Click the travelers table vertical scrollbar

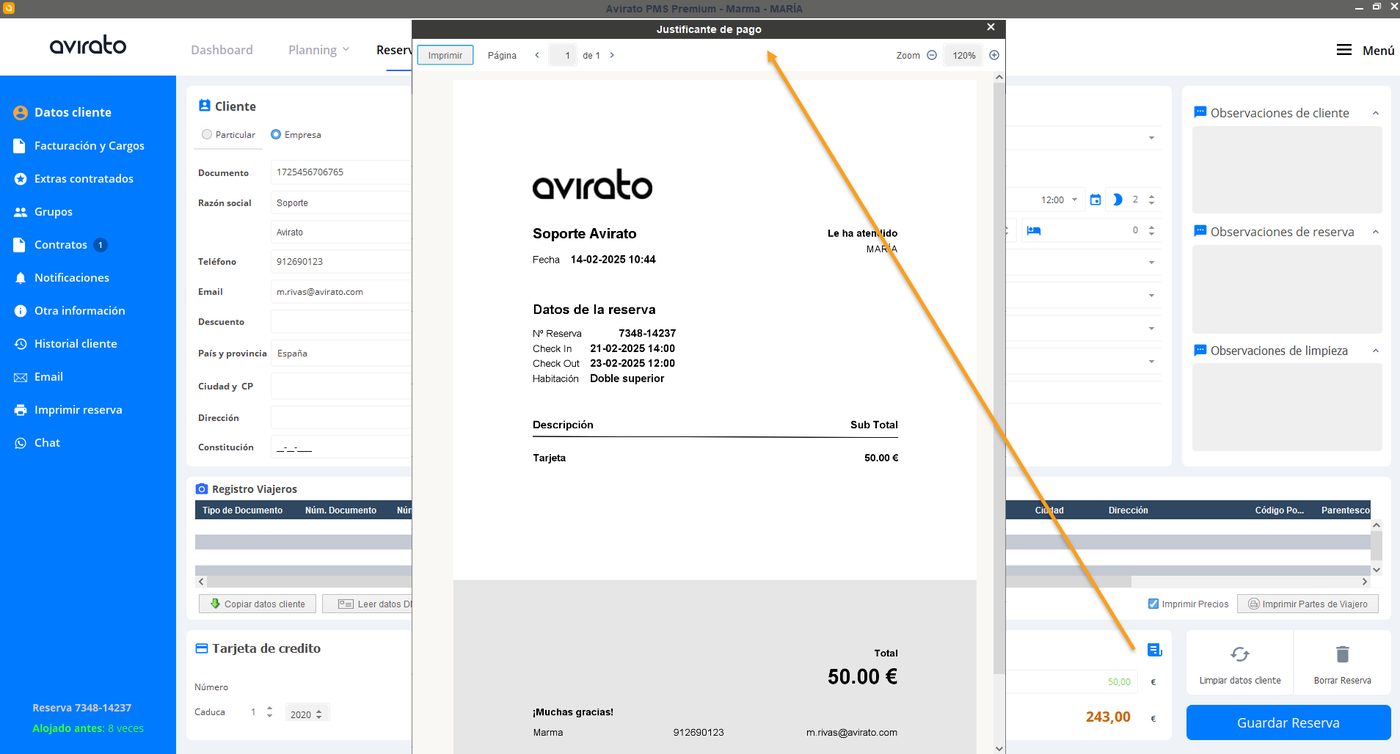1376,545
